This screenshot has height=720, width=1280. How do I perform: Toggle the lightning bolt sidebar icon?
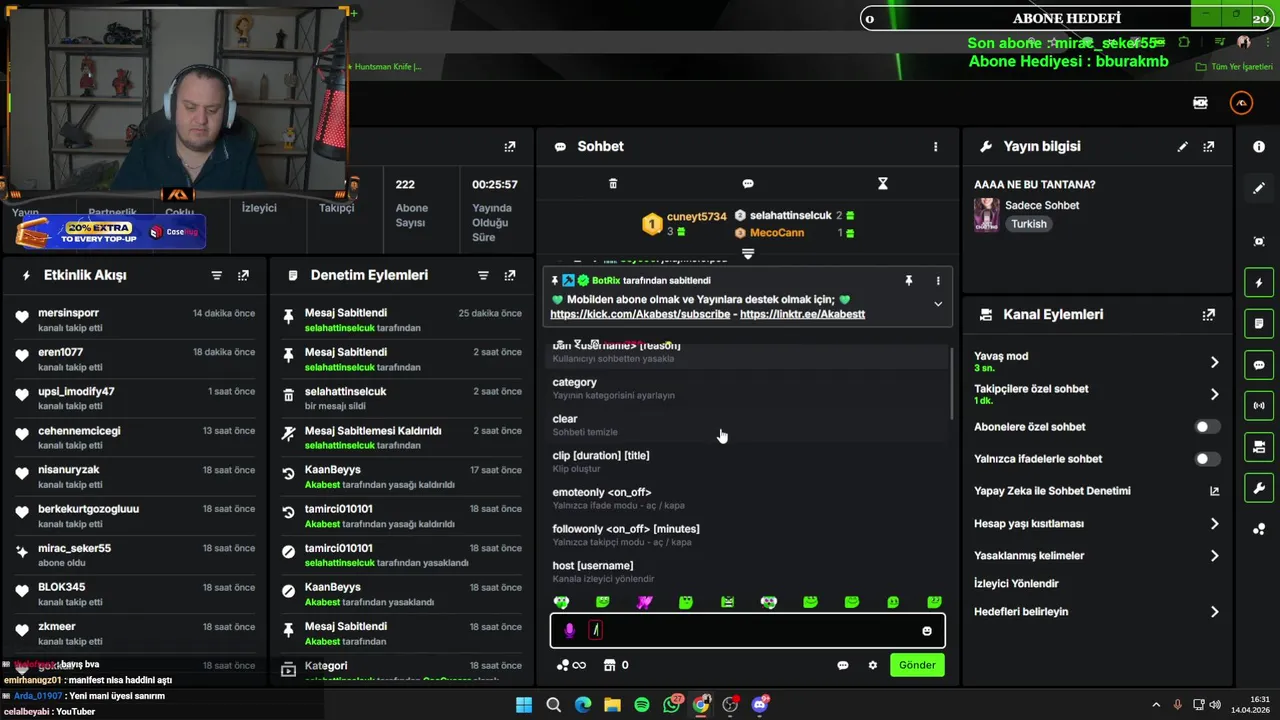coord(1259,283)
